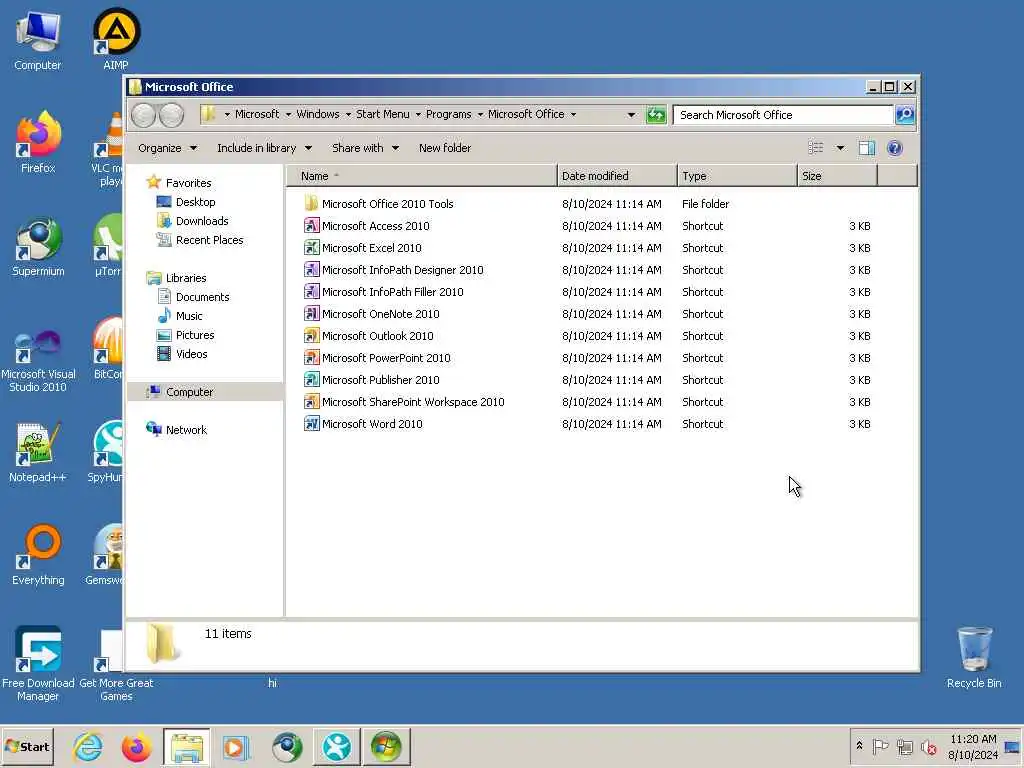Select Microsoft Publisher 2010 shortcut icon
Viewport: 1024px width, 768px height.
click(x=312, y=380)
